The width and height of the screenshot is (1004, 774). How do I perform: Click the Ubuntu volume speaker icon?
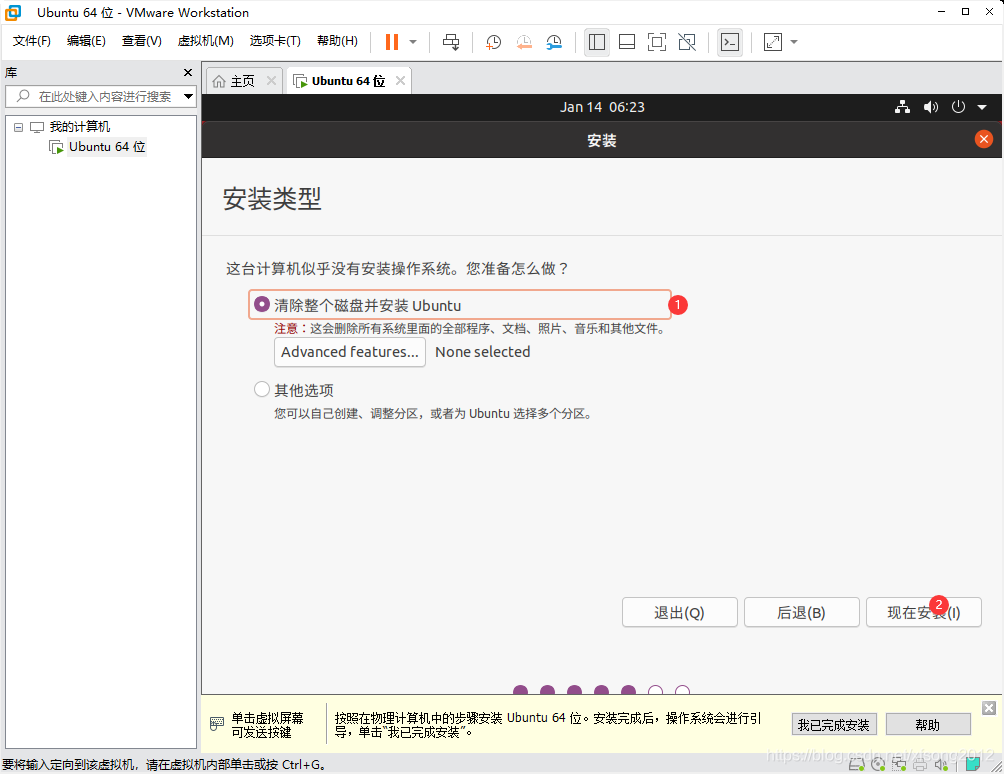click(x=930, y=107)
